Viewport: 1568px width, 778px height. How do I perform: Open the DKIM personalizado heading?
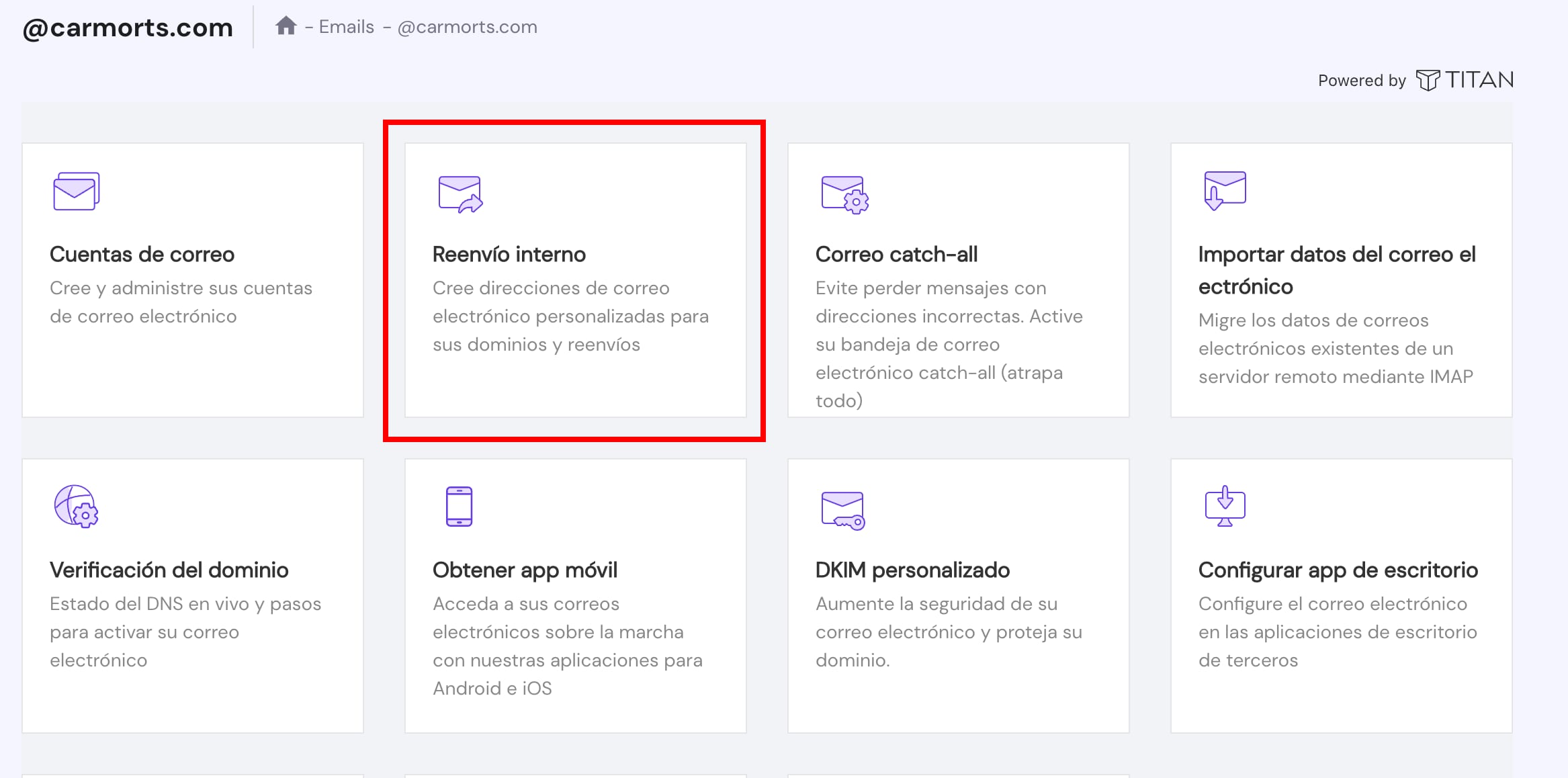[912, 570]
